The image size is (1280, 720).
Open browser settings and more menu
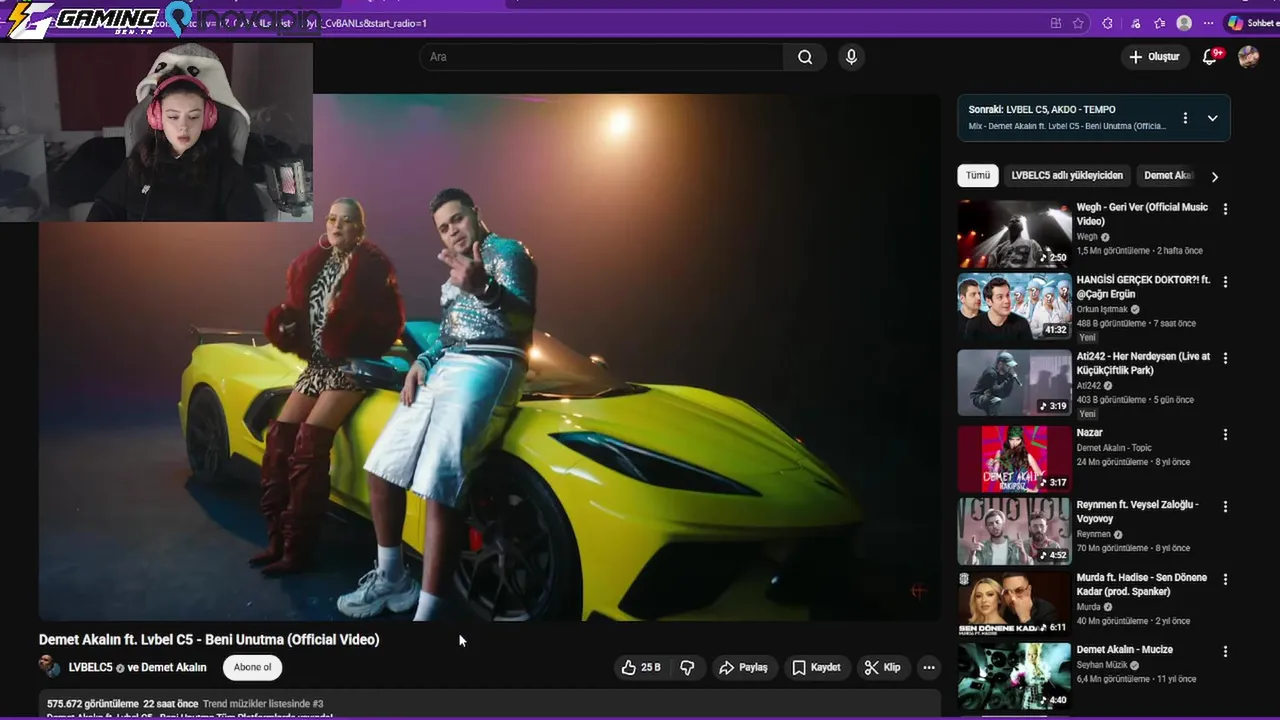coord(1210,23)
